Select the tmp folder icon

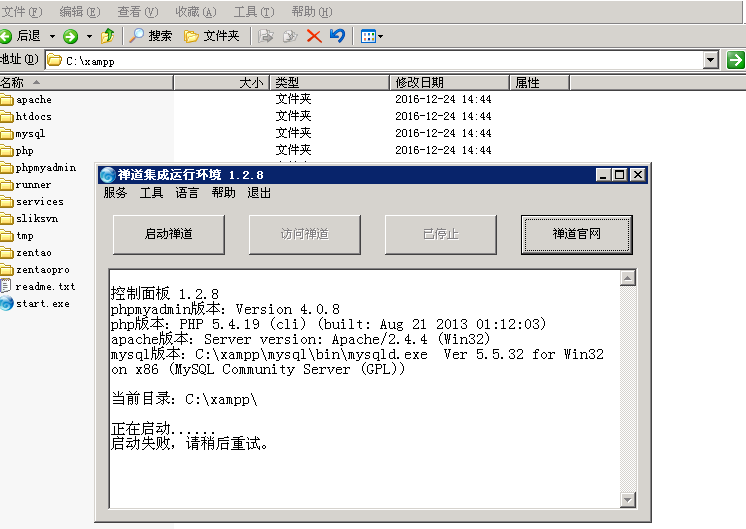tap(7, 235)
